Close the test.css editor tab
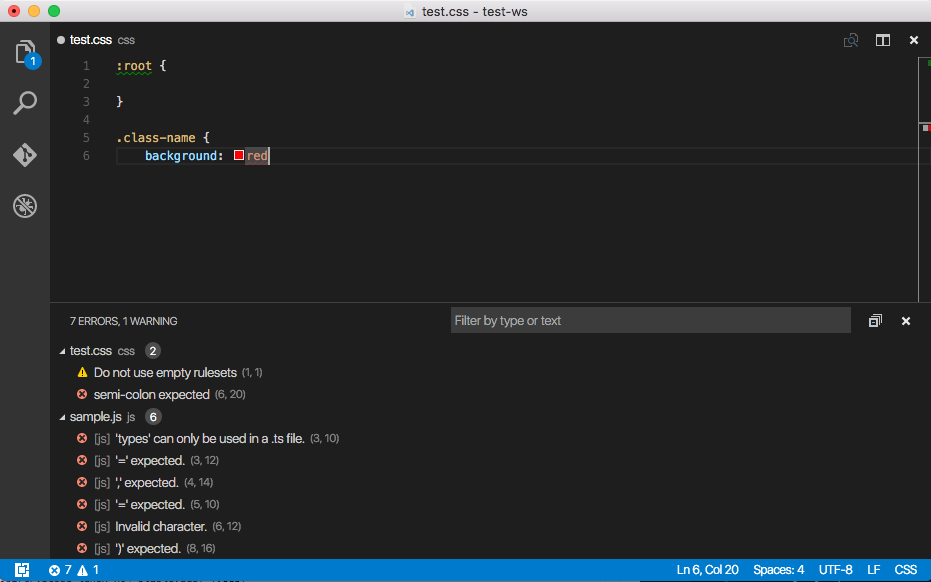 (x=913, y=40)
